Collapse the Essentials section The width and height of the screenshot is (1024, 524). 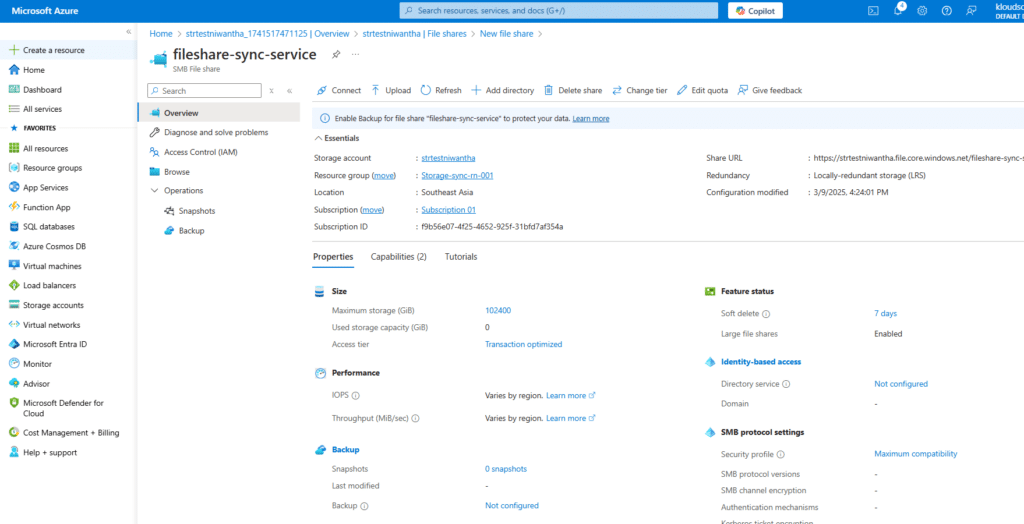pyautogui.click(x=319, y=138)
